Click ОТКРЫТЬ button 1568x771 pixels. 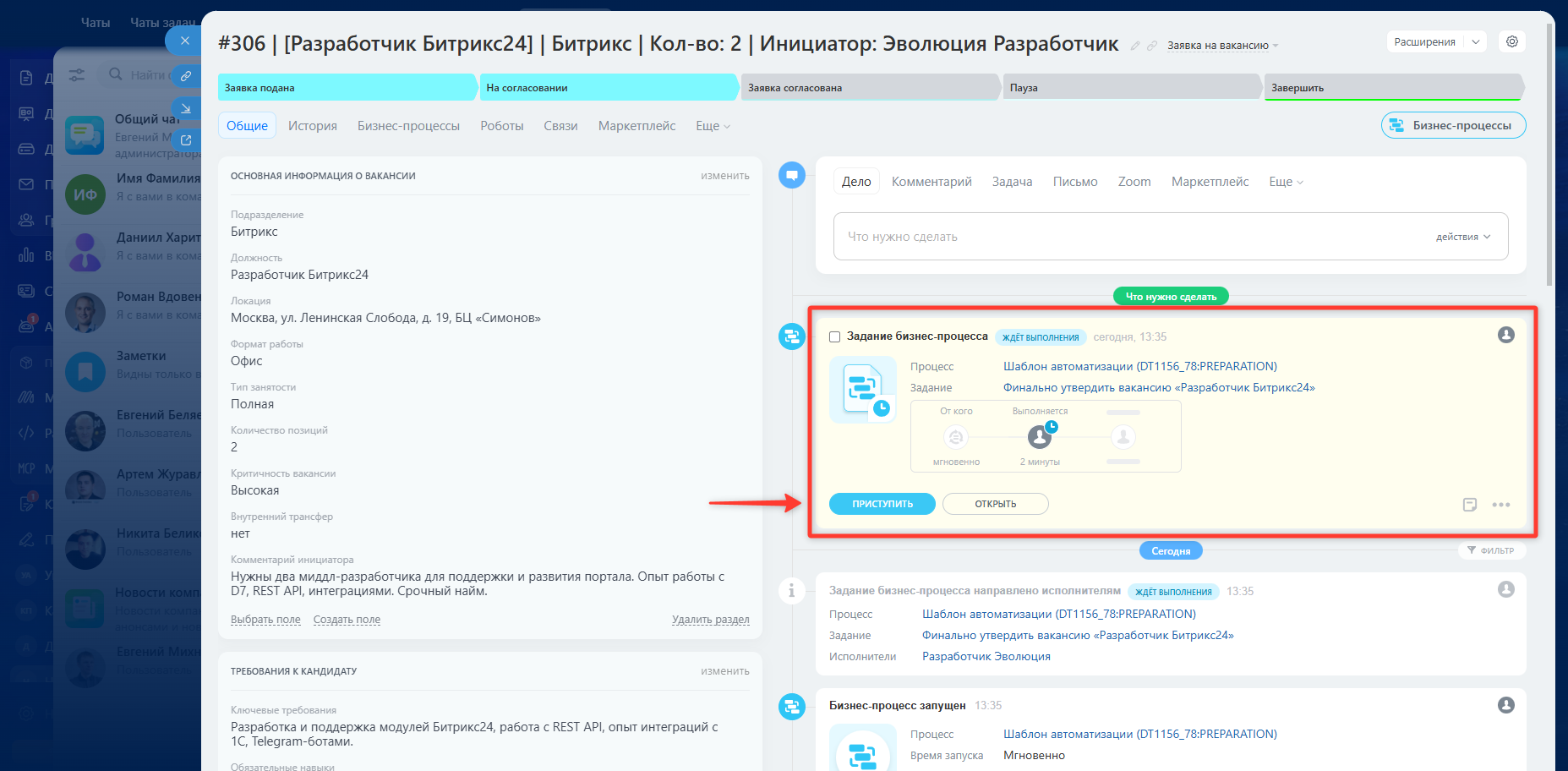[x=996, y=504]
